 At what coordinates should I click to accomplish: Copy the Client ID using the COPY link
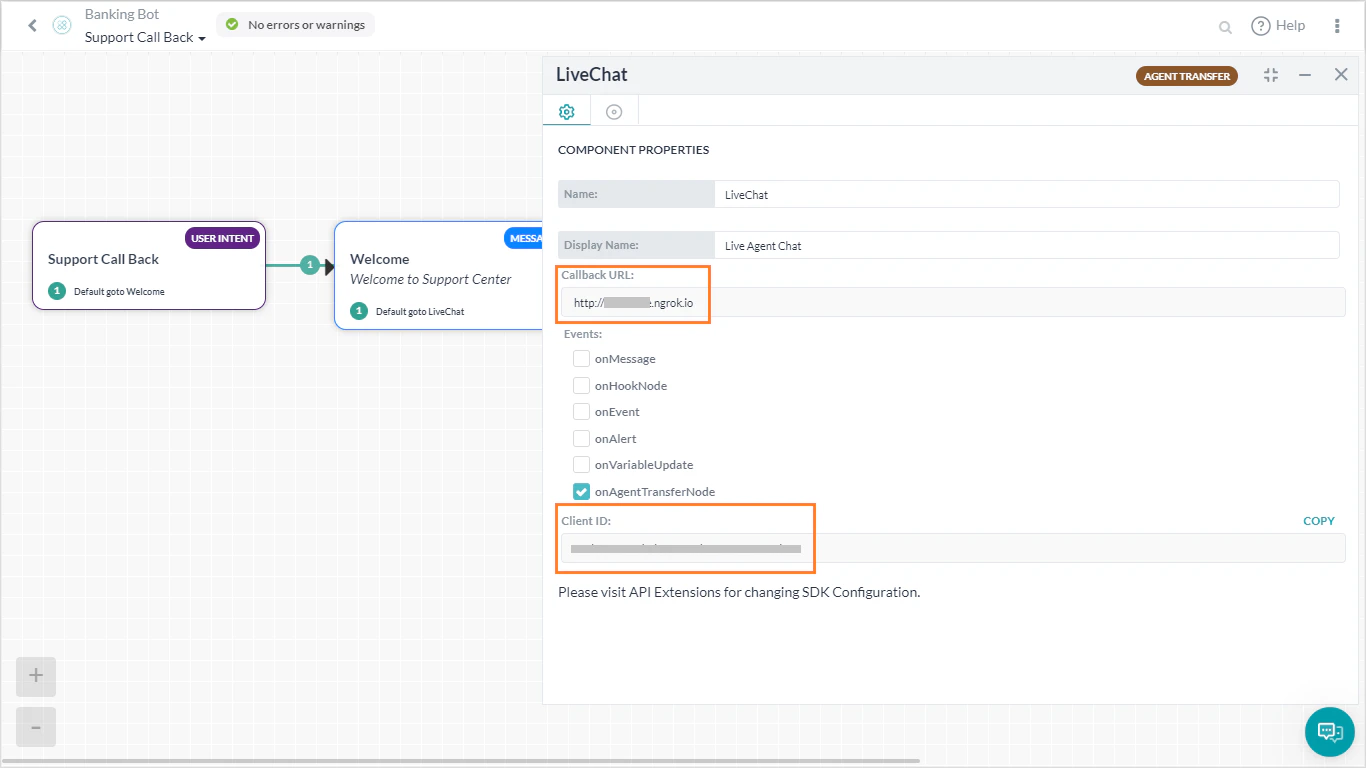(1318, 520)
